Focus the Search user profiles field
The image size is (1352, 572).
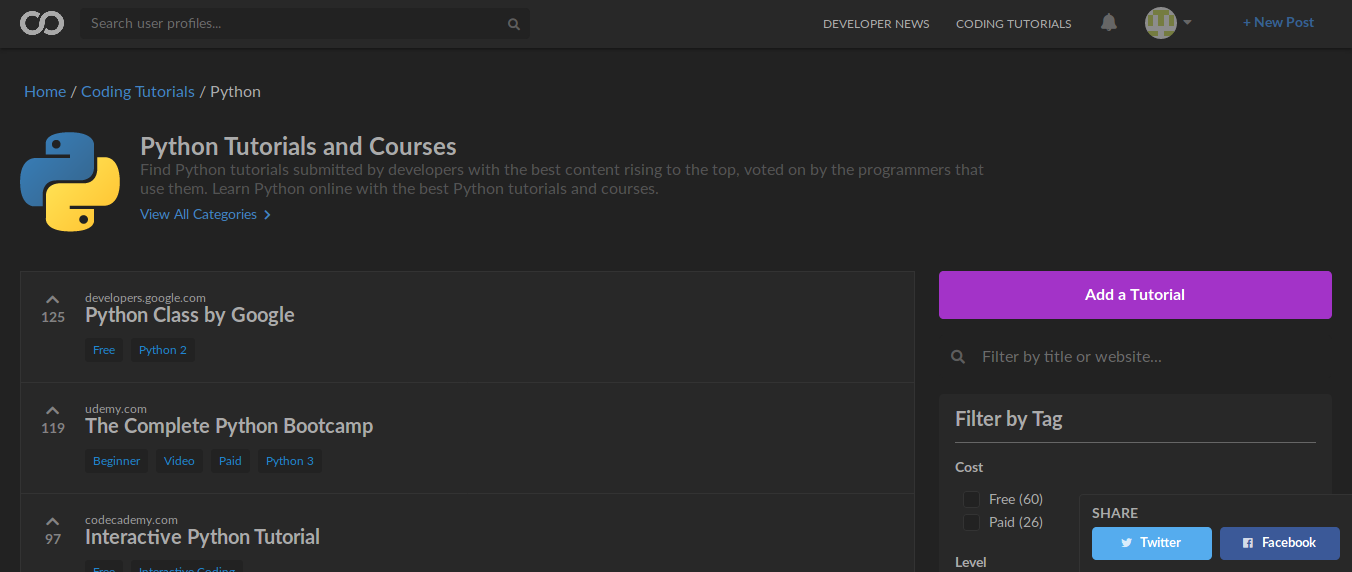[x=305, y=23]
